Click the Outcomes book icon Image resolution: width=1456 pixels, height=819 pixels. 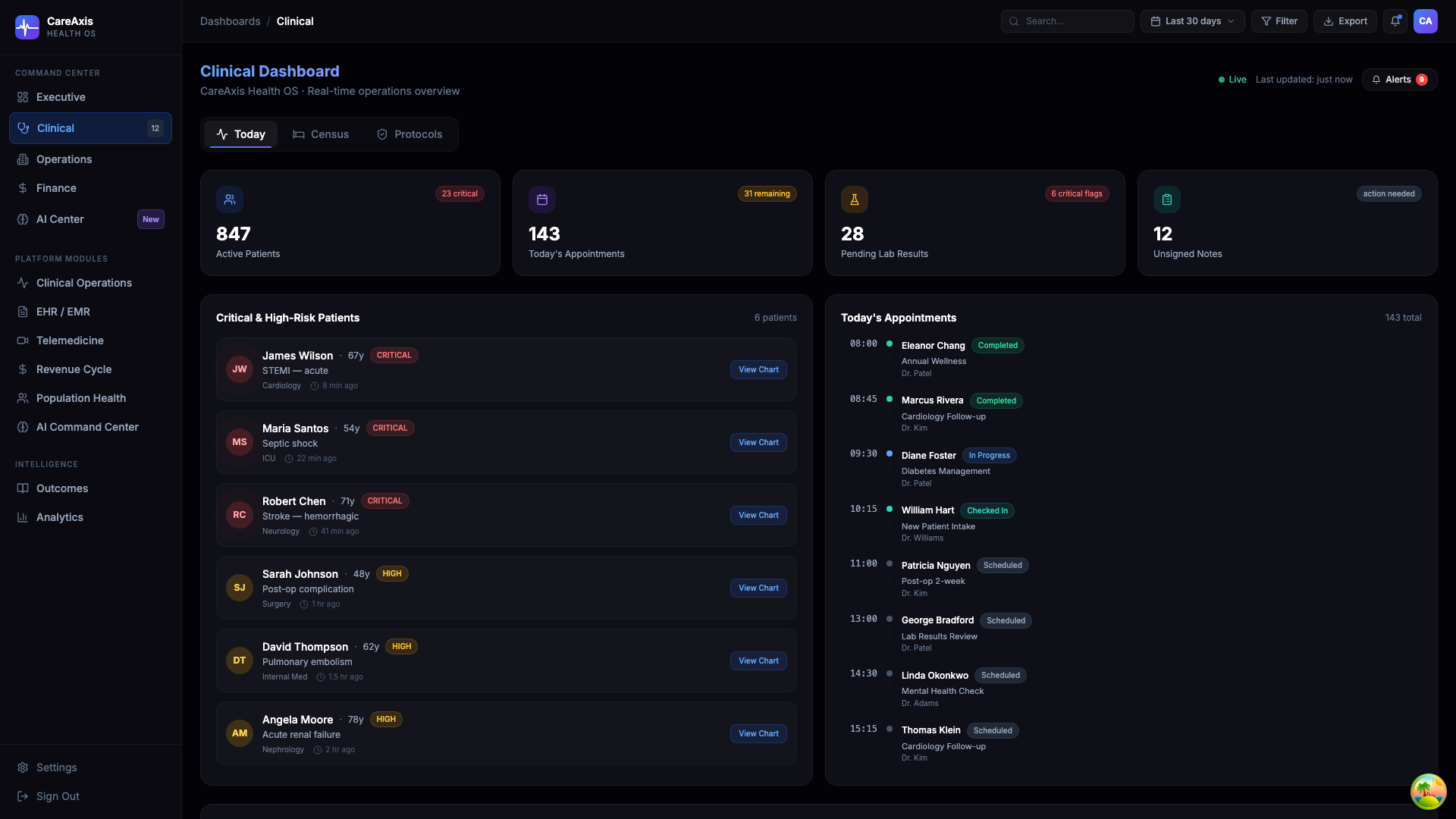(23, 488)
